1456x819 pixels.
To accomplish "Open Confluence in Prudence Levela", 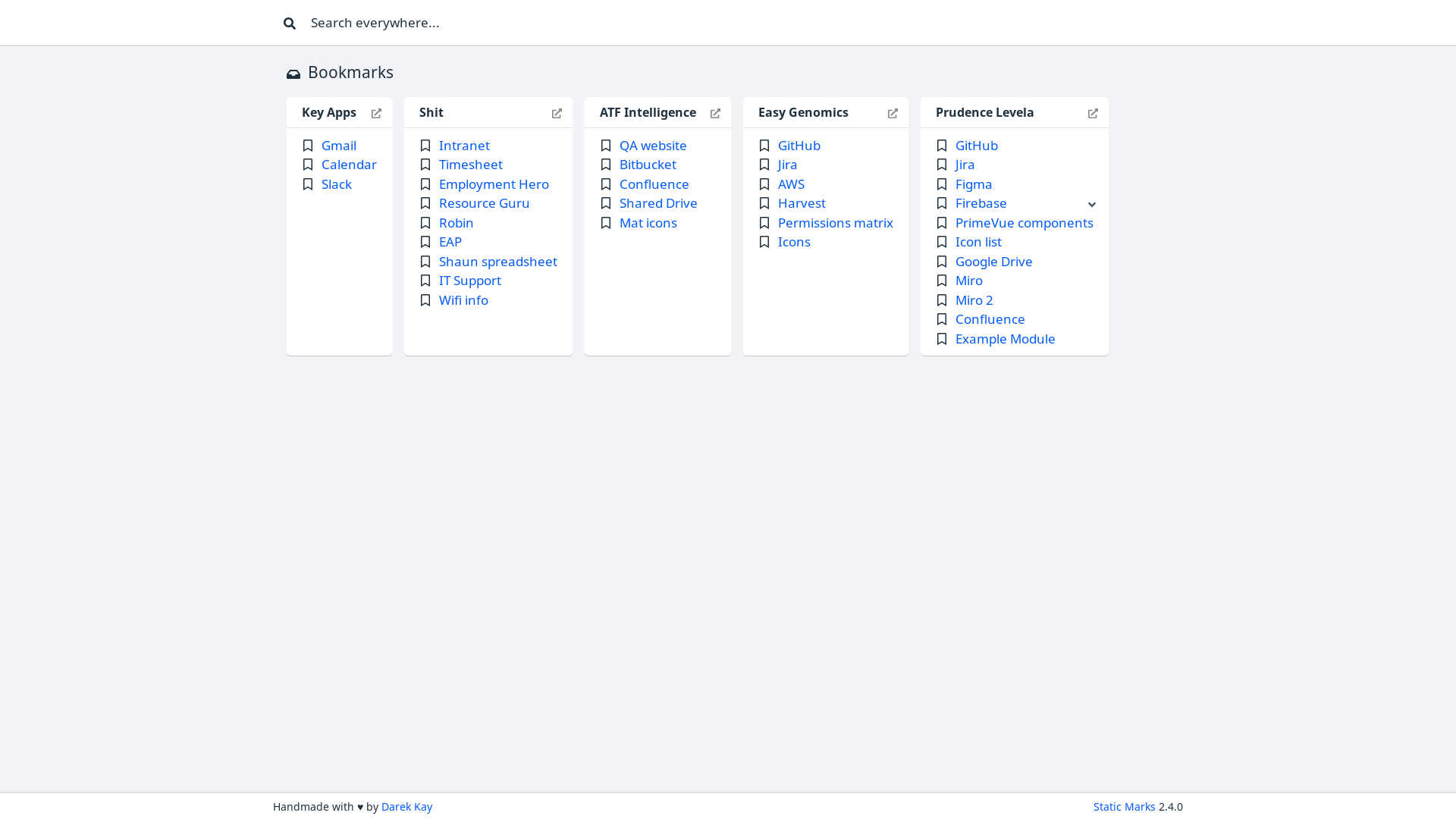I will [x=990, y=319].
